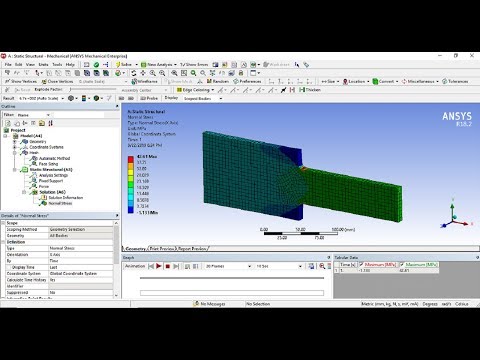The width and height of the screenshot is (480, 360).
Task: Click the Display Time Last field
Action: (81, 267)
